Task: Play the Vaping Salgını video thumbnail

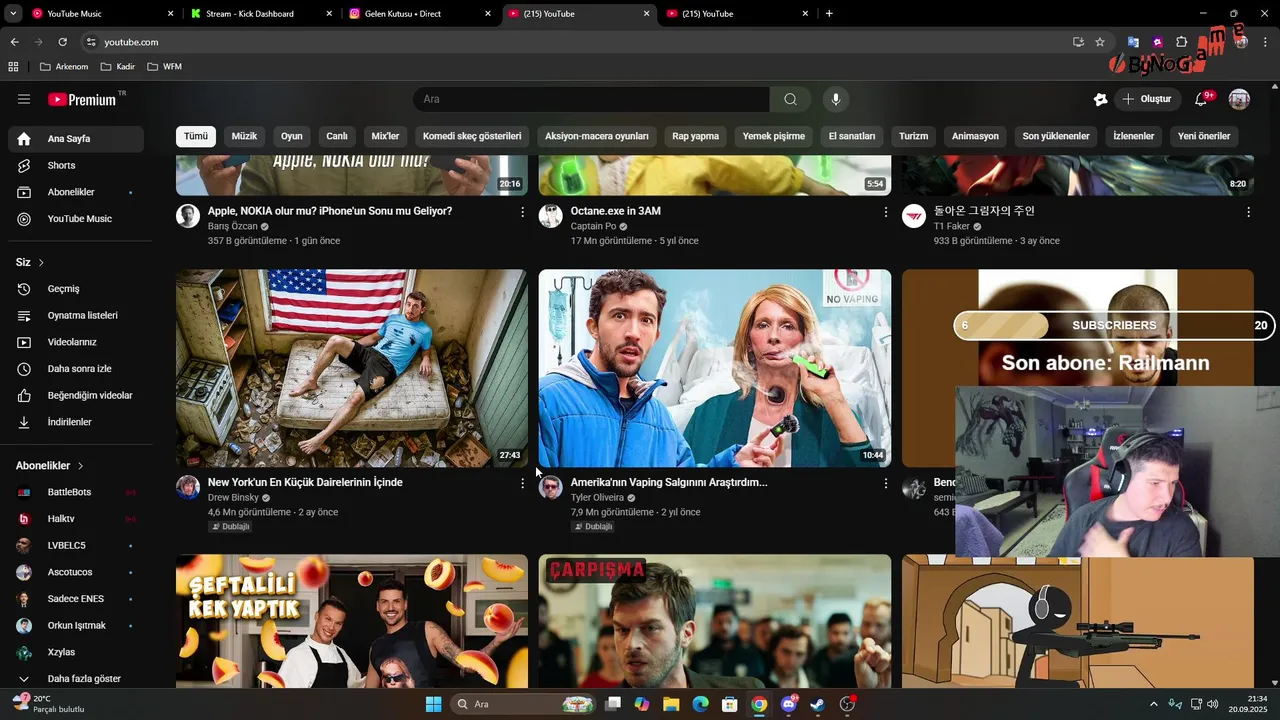Action: pos(715,368)
